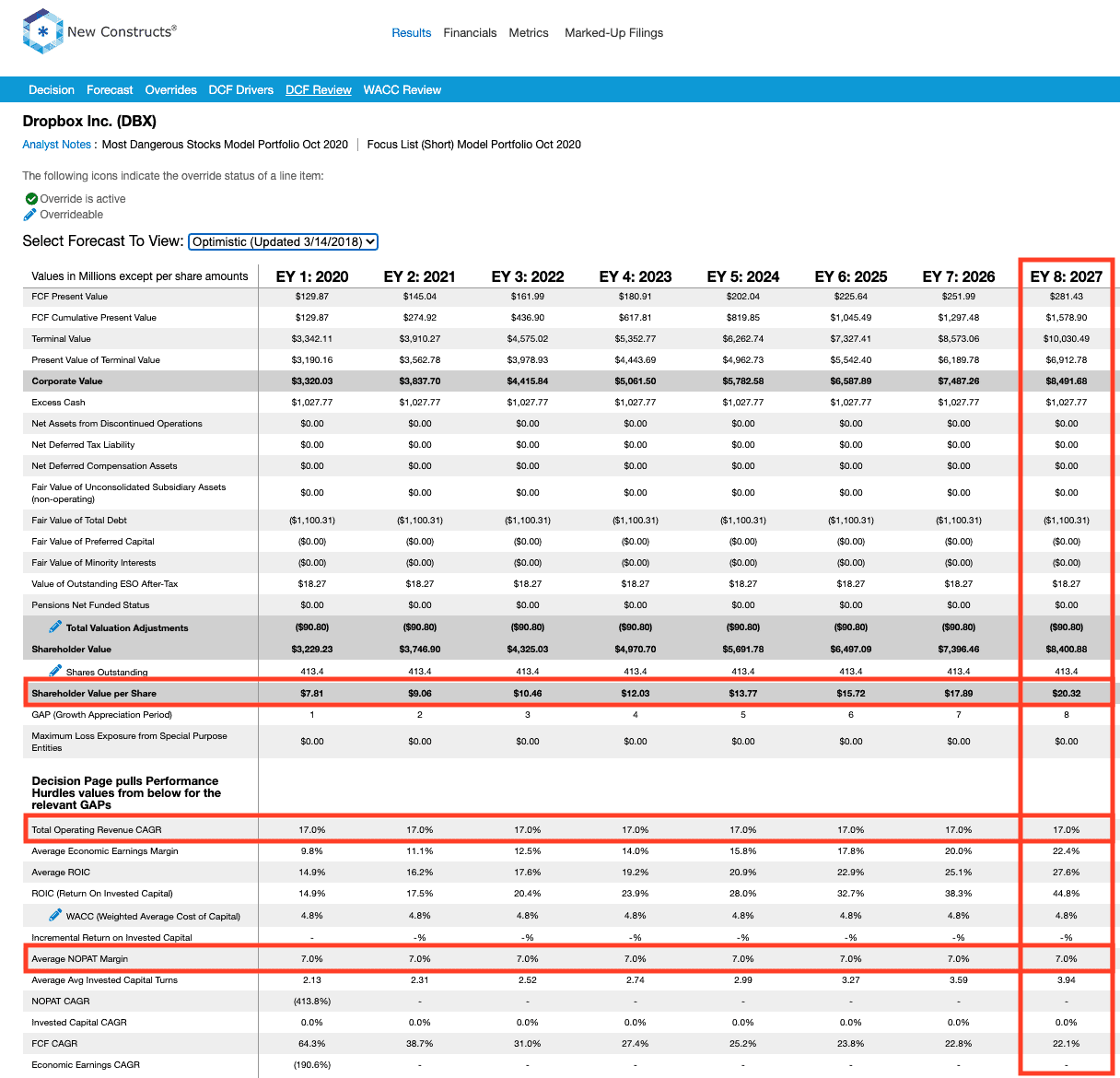Screen dimensions: 1120x1078
Task: Click the EY 4: 2023 column header
Action: 636,276
